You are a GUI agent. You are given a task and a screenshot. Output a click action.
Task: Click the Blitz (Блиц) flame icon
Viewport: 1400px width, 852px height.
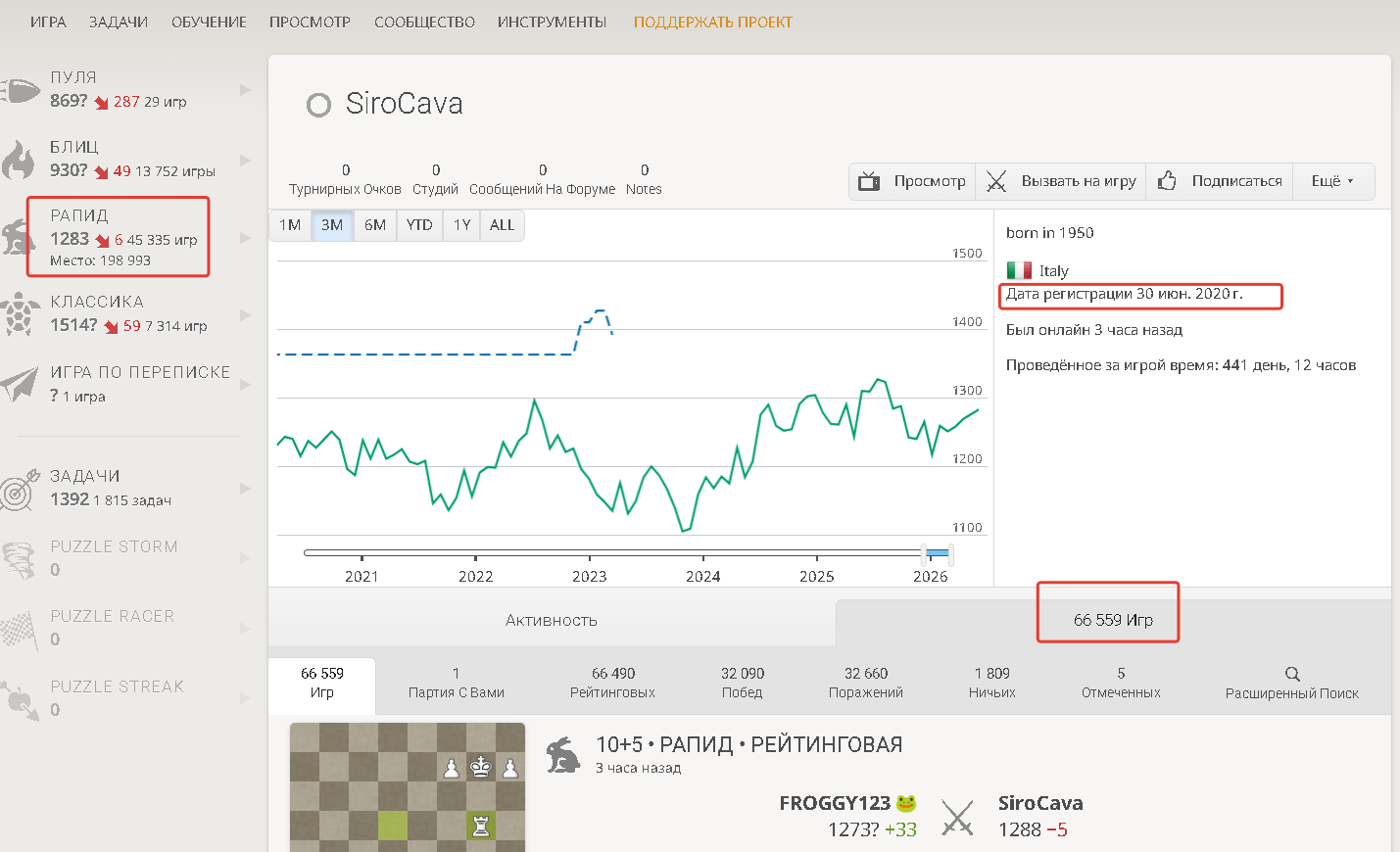(x=19, y=160)
